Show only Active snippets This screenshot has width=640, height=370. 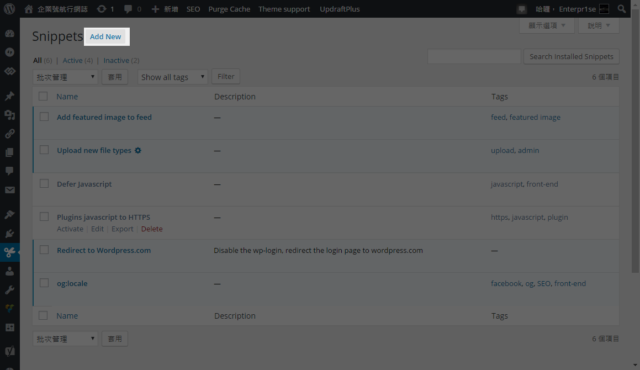pyautogui.click(x=72, y=60)
